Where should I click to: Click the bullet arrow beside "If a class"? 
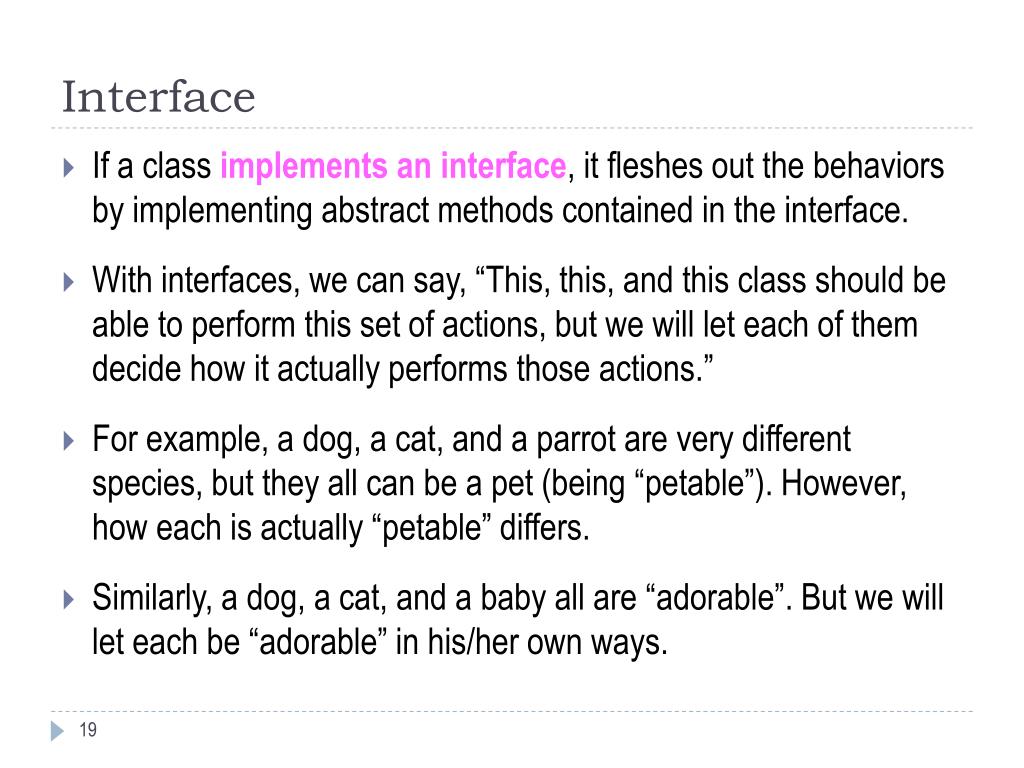point(69,168)
